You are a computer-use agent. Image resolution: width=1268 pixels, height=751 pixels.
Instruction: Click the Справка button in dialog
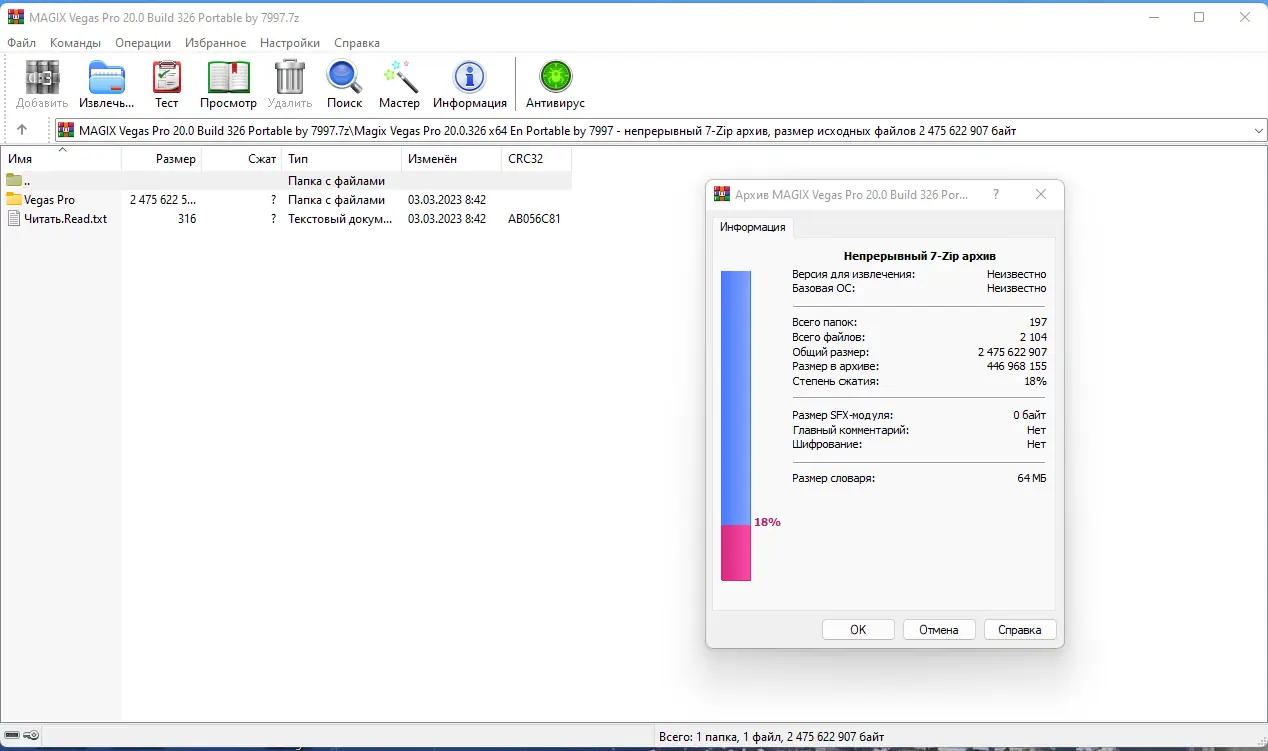(1019, 629)
